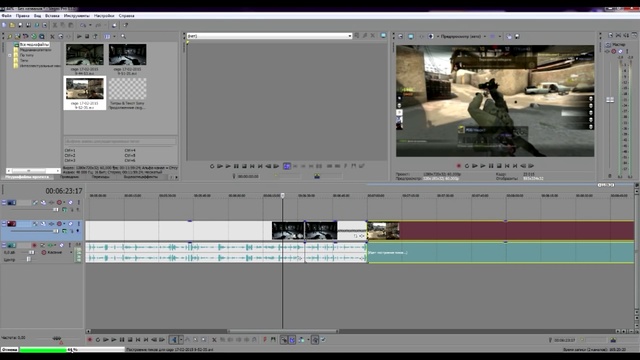This screenshot has width=640, height=360.
Task: Select All Media folder in tree
Action: 34,44
